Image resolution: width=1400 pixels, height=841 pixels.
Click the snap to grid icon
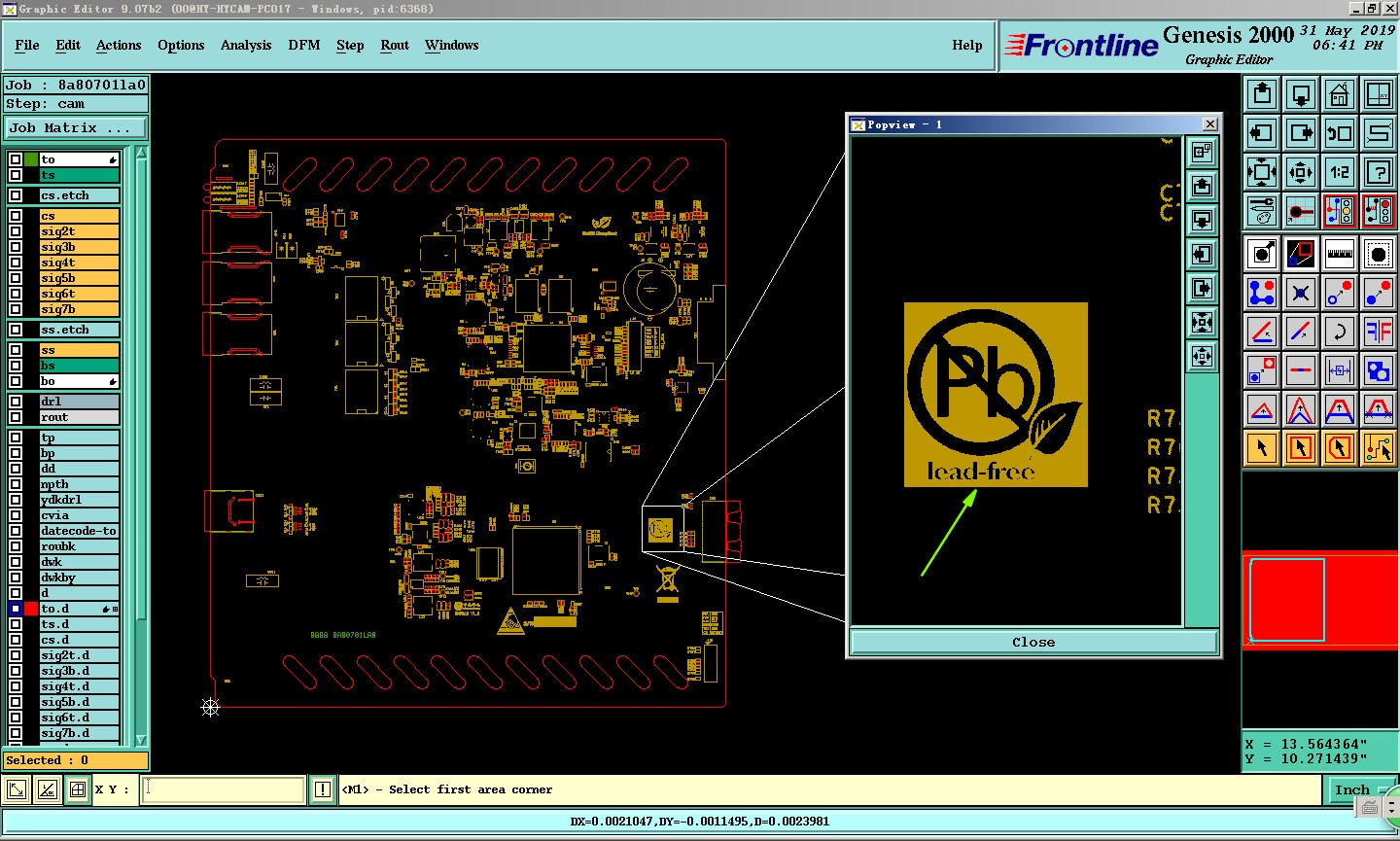(1301, 210)
